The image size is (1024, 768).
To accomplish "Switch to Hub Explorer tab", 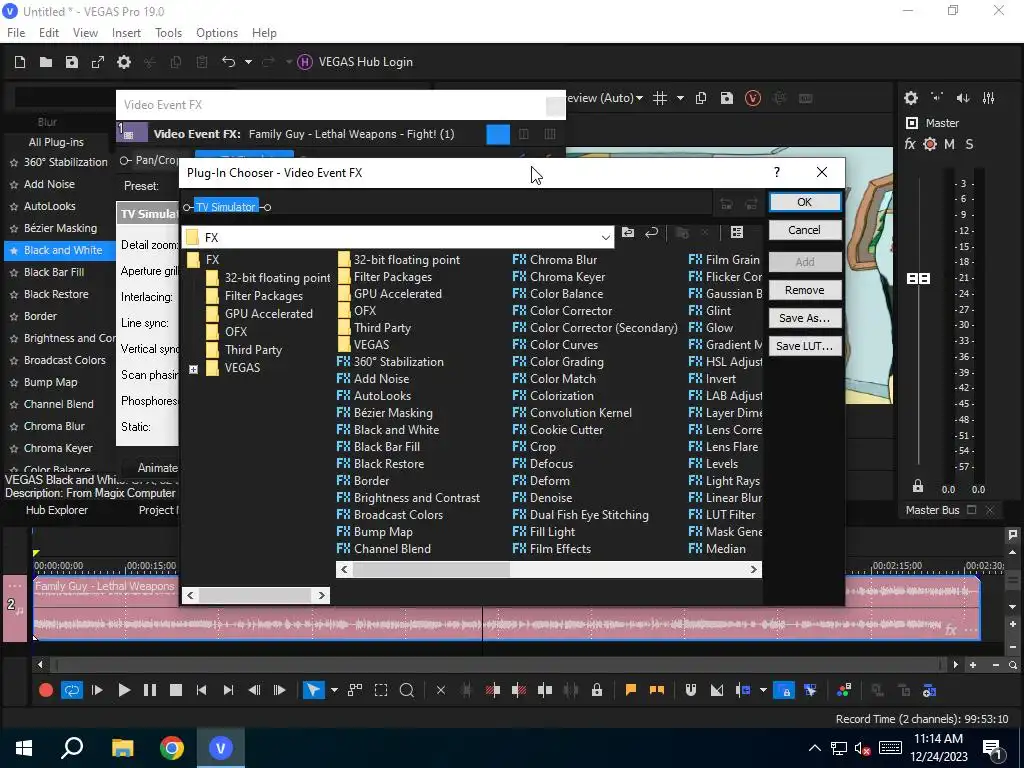I will pyautogui.click(x=57, y=510).
